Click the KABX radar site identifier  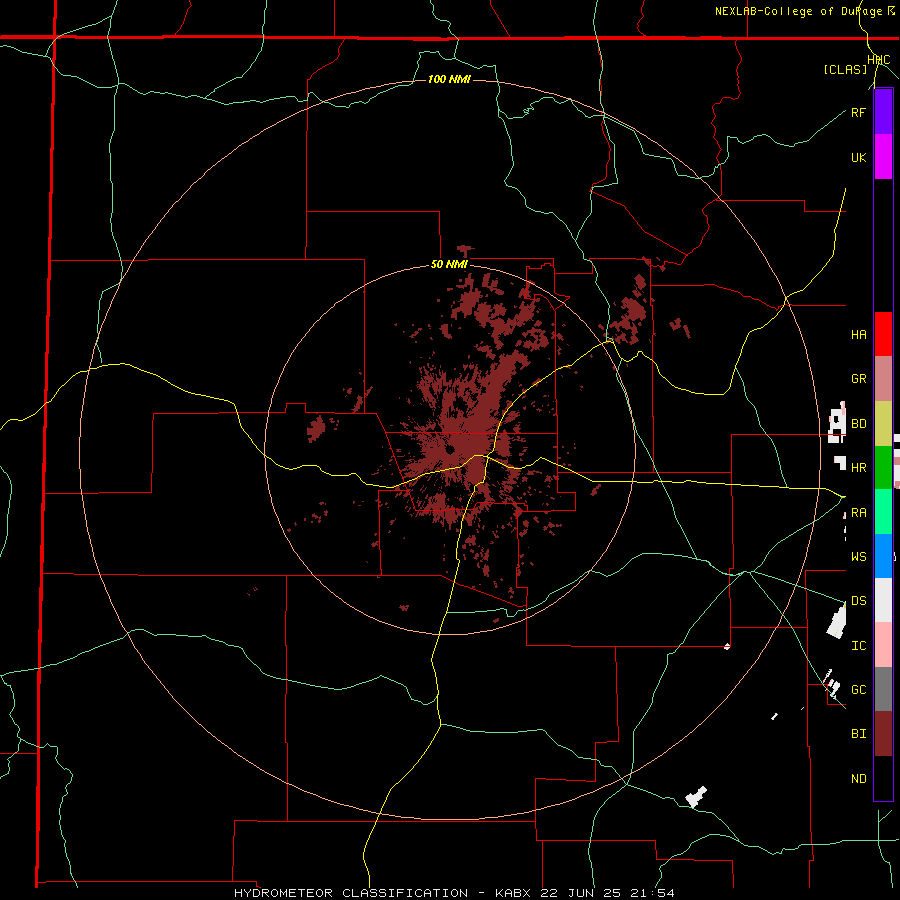(514, 893)
